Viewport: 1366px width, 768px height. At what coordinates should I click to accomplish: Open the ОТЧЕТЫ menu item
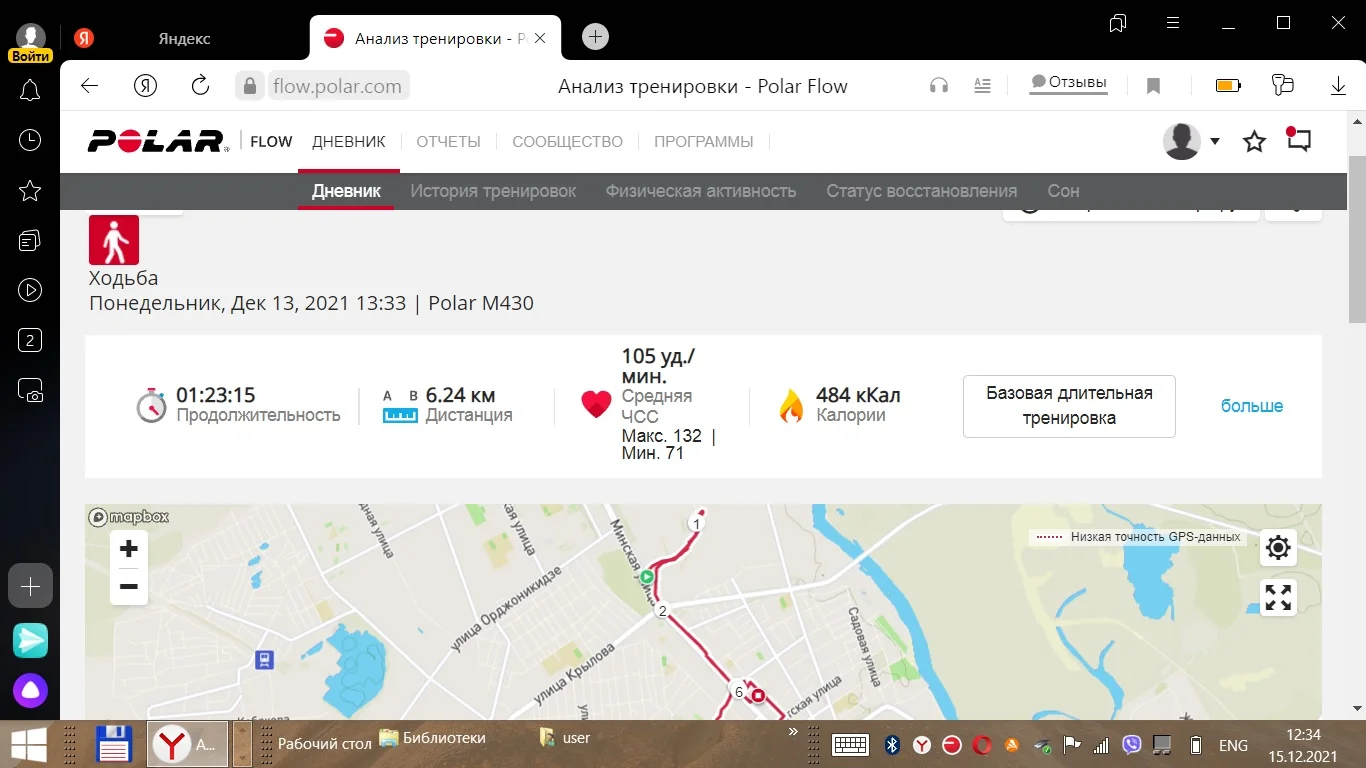tap(449, 142)
